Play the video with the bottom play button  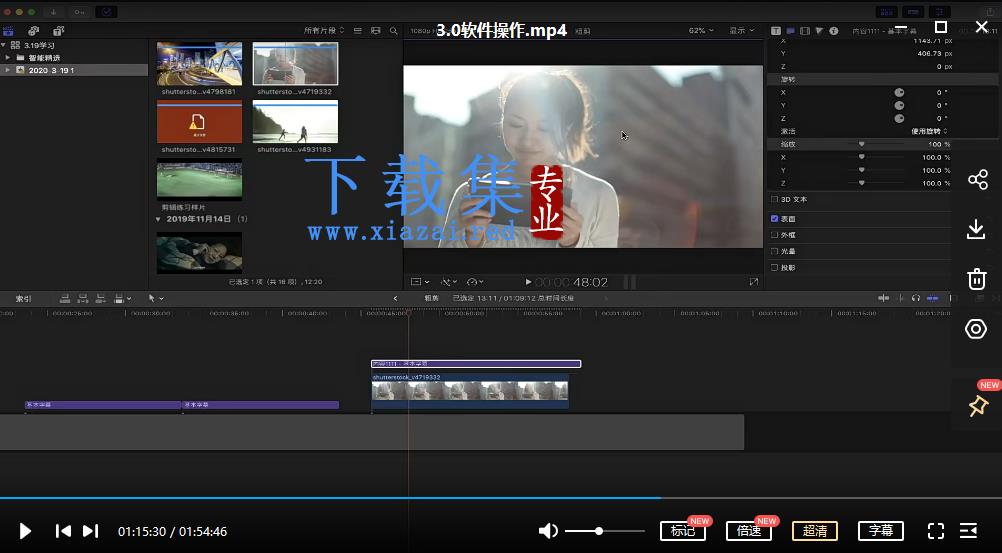pos(25,531)
